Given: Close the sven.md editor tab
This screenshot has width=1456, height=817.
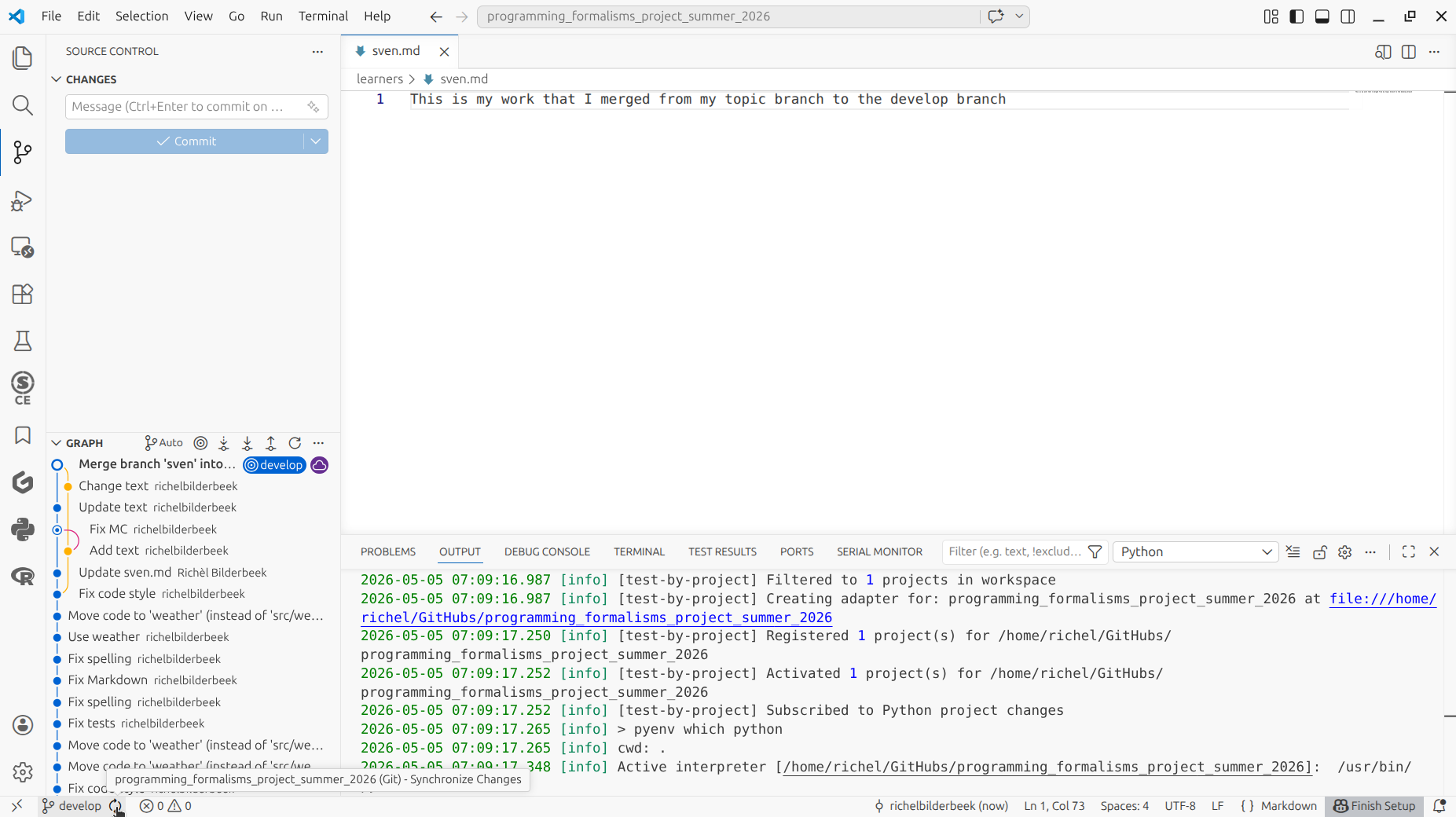Looking at the screenshot, I should pyautogui.click(x=444, y=52).
